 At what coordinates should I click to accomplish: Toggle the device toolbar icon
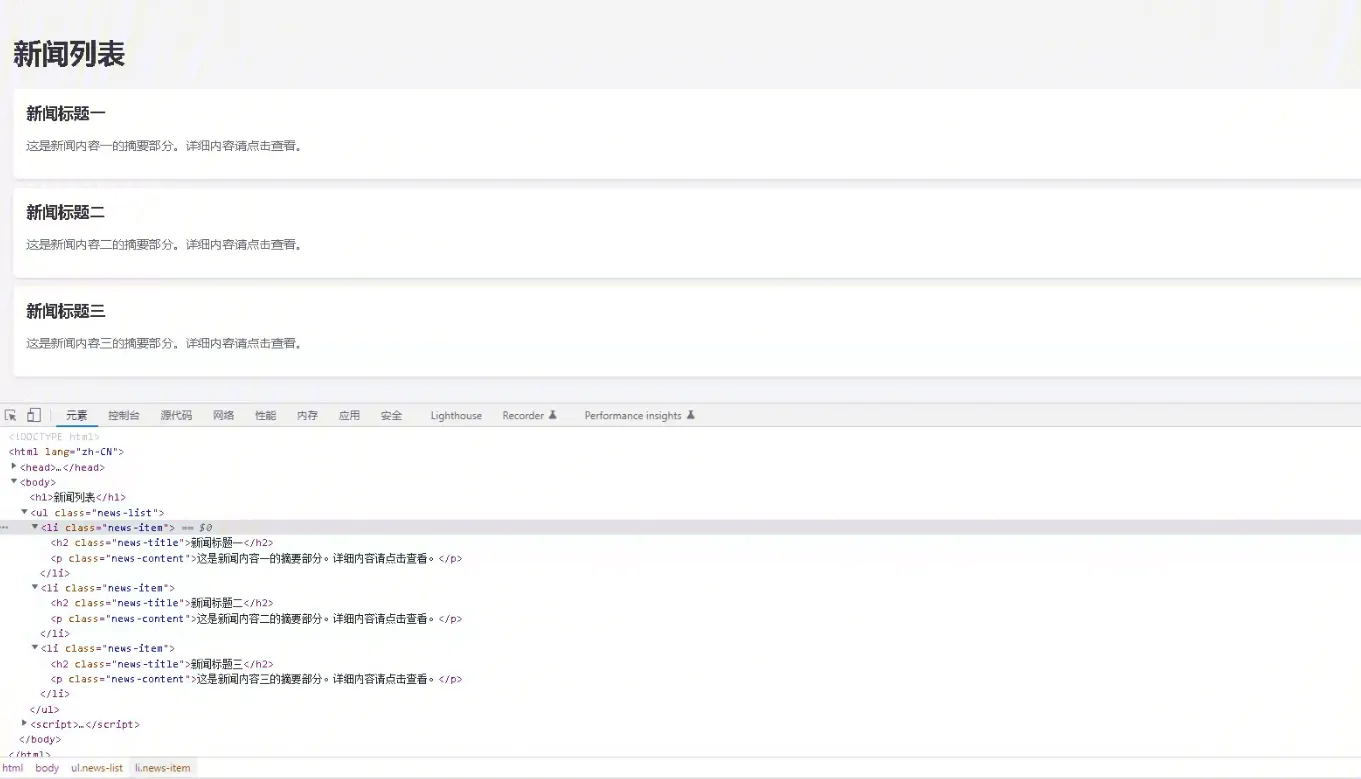coord(34,415)
